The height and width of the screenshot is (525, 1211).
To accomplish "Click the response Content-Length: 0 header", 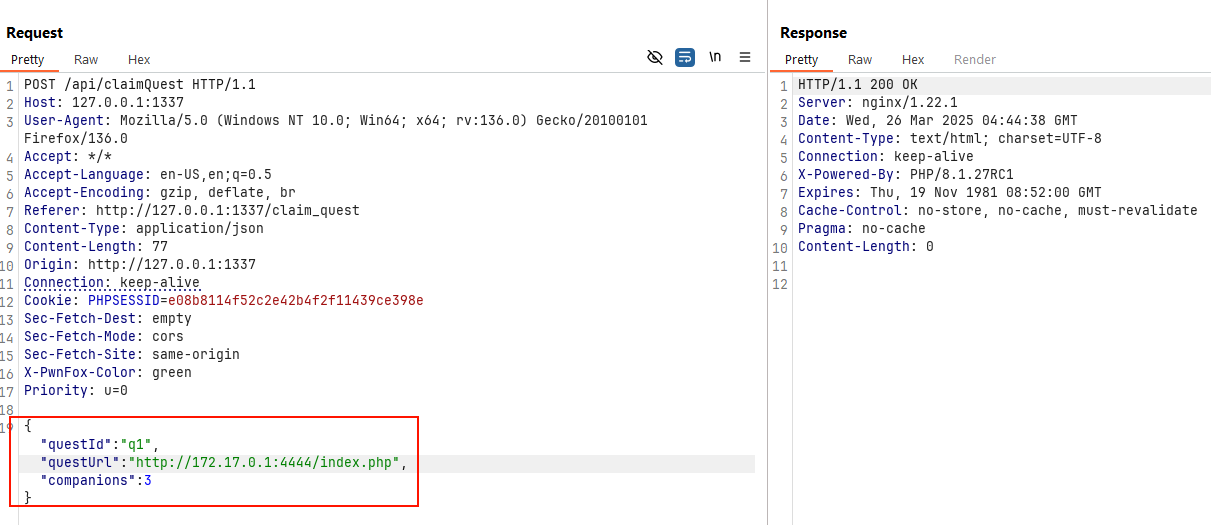I will [x=866, y=247].
